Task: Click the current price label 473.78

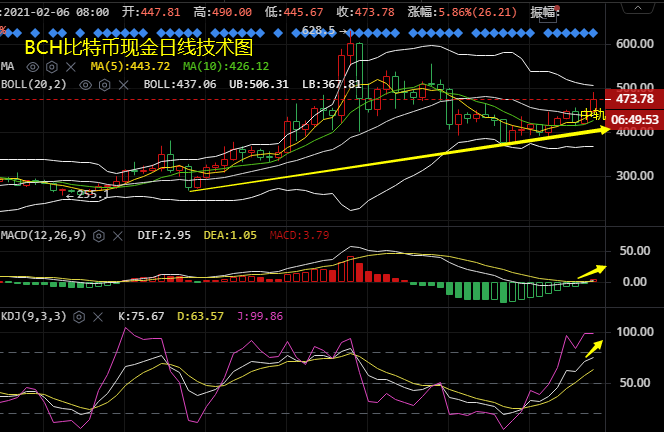Action: 635,99
